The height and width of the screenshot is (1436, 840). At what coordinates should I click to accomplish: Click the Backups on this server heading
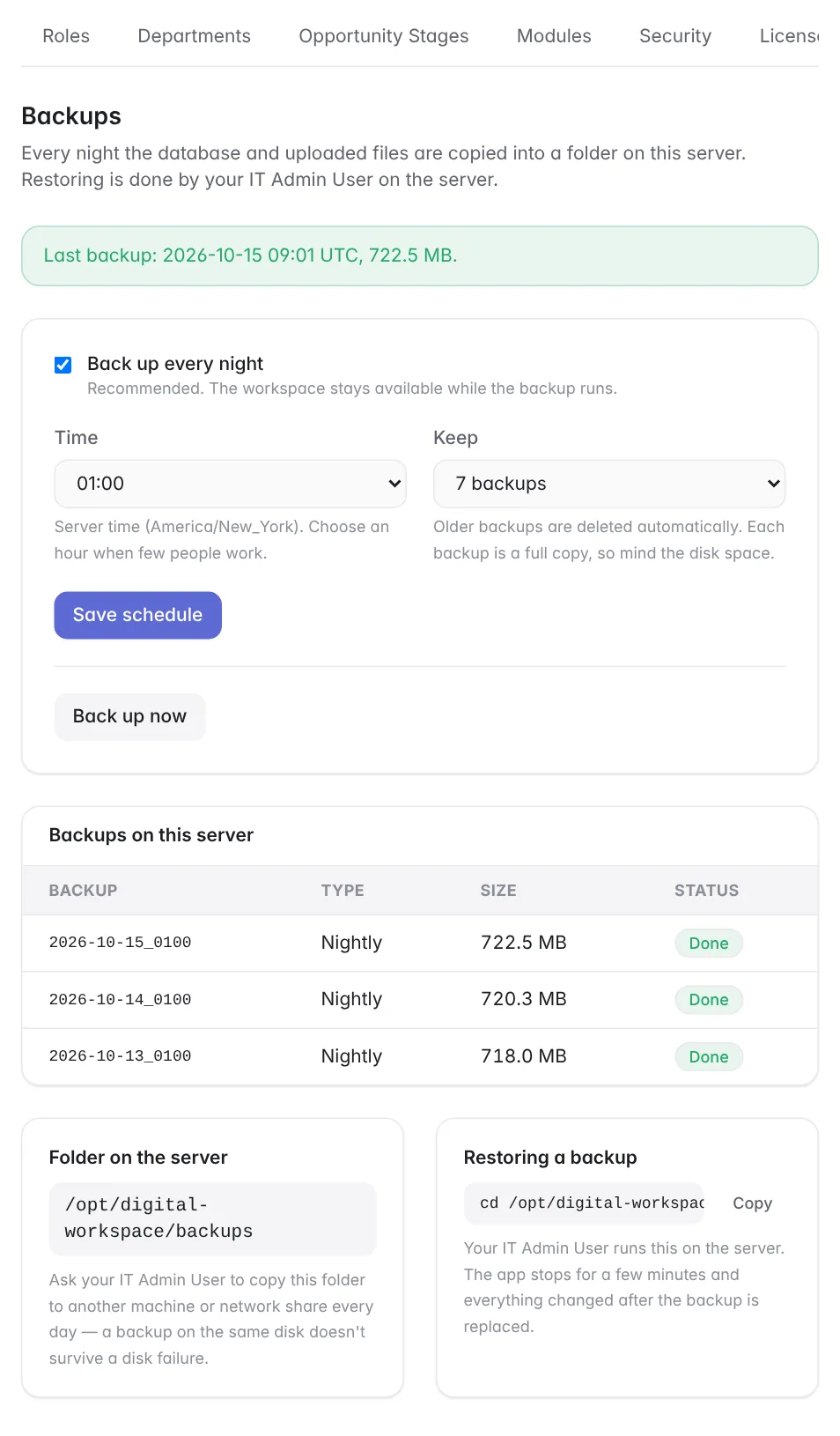pyautogui.click(x=151, y=835)
